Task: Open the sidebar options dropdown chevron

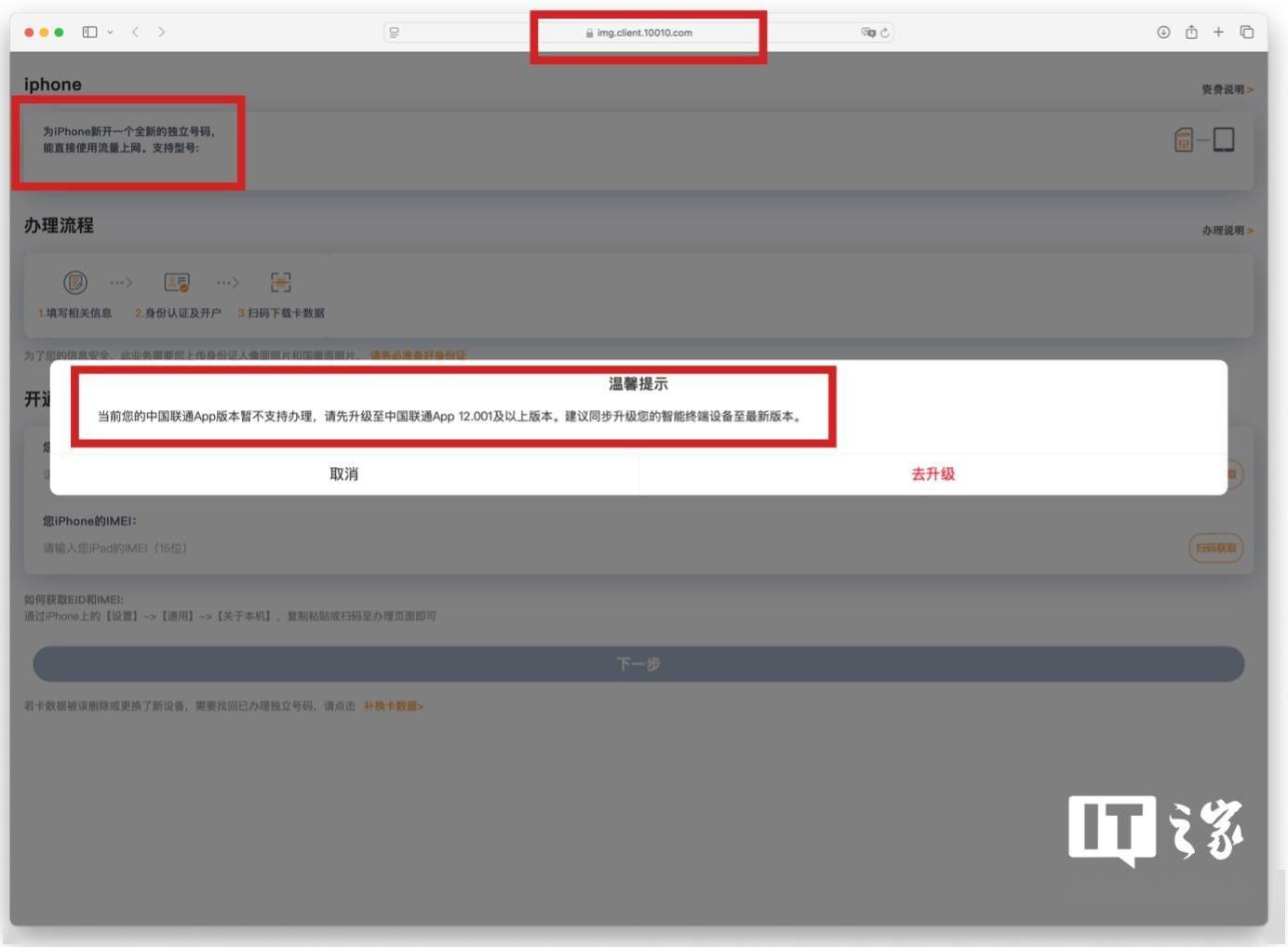Action: click(110, 32)
